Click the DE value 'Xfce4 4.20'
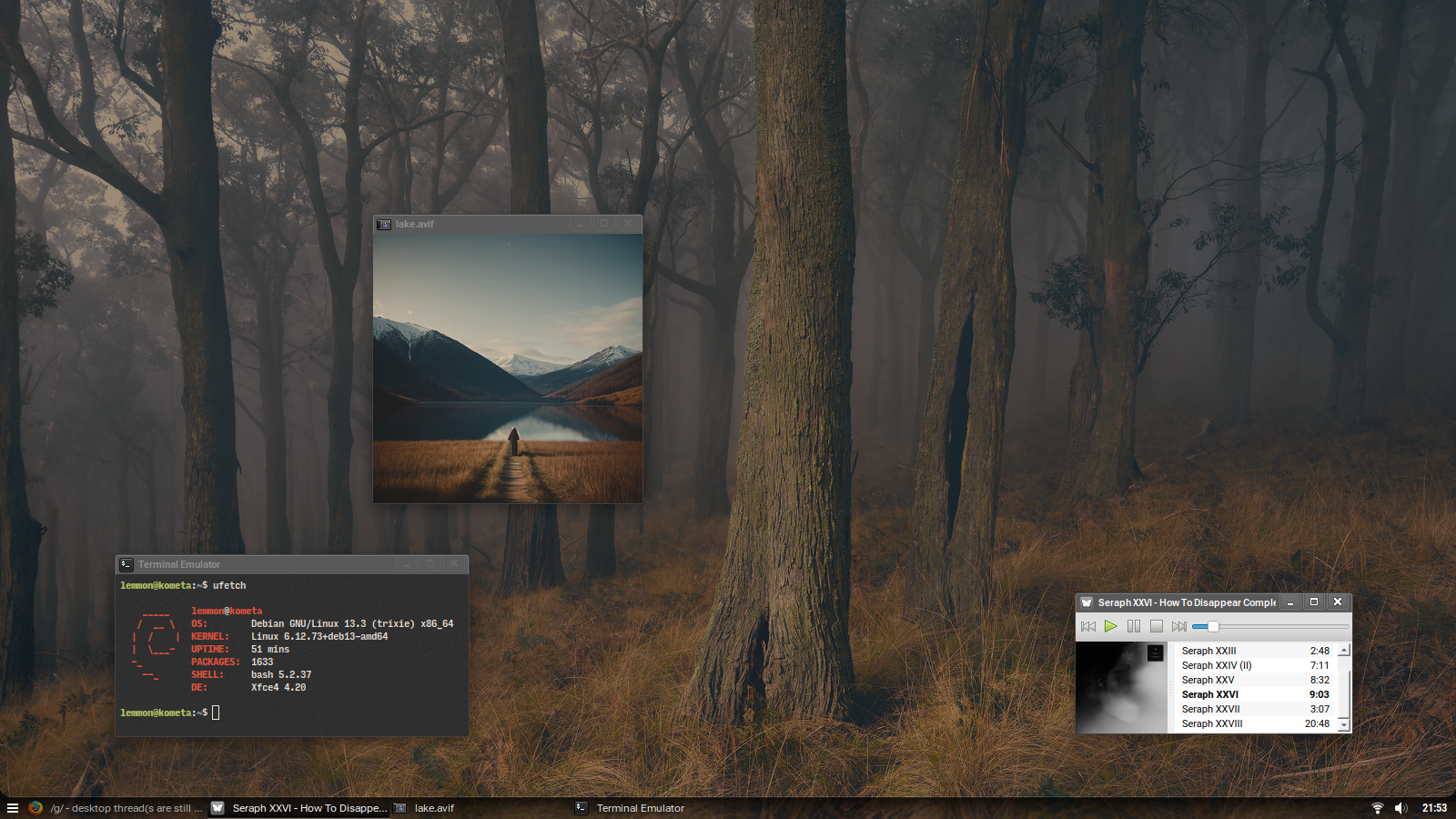Image resolution: width=1456 pixels, height=819 pixels. (x=278, y=687)
